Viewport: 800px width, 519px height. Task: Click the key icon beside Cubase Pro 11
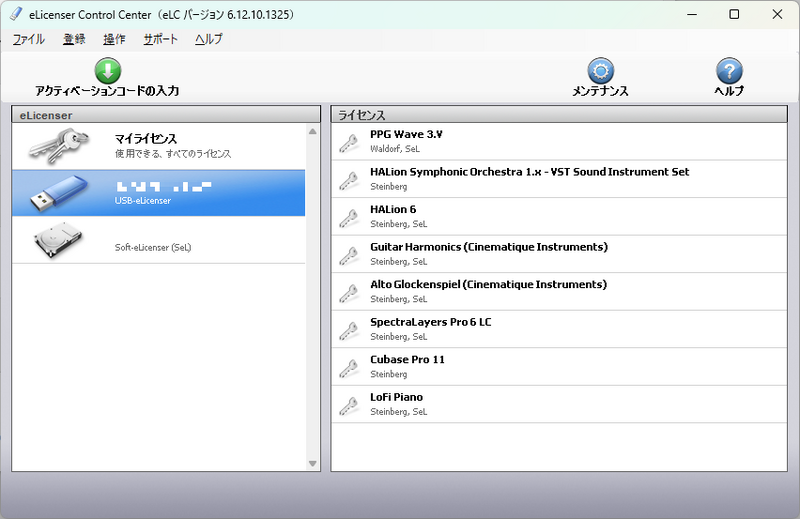click(x=349, y=368)
